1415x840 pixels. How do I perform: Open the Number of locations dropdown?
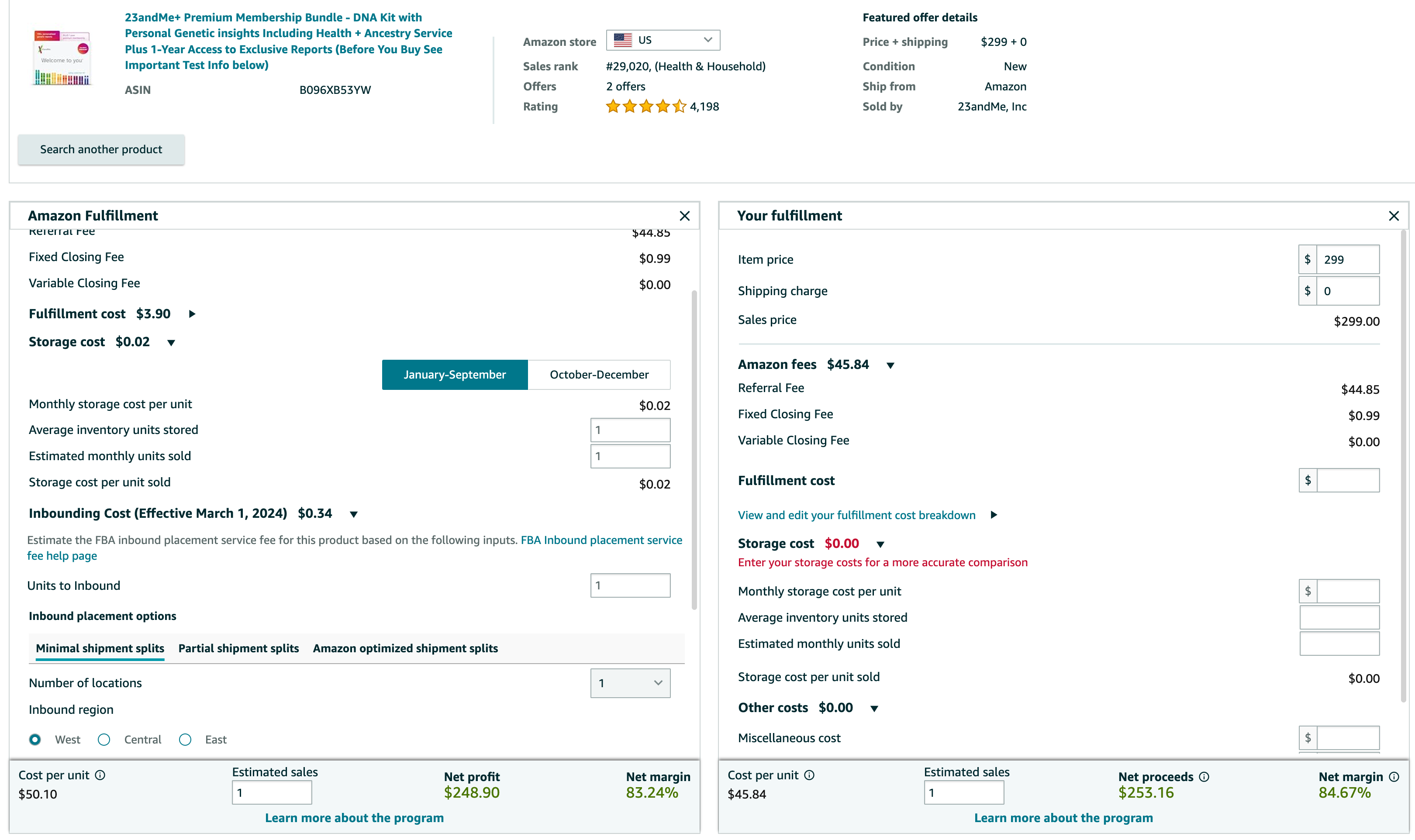pos(630,683)
